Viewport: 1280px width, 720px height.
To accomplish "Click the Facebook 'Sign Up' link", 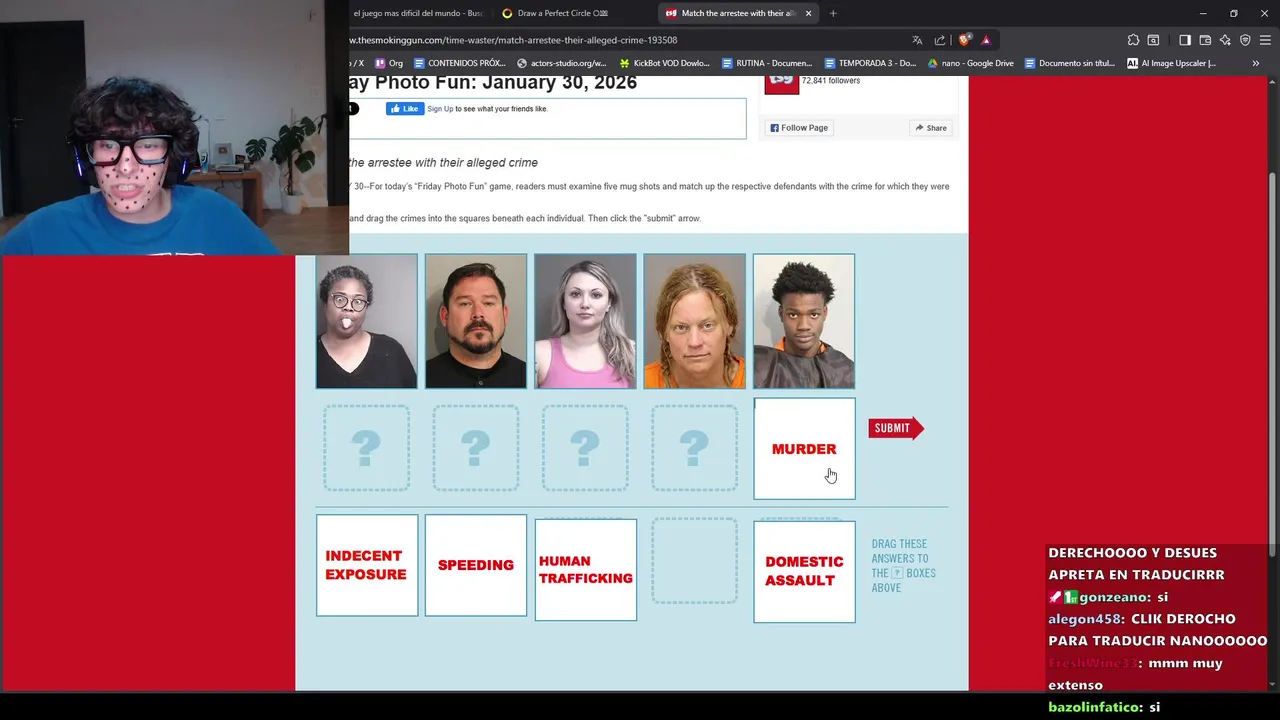I will [x=440, y=109].
